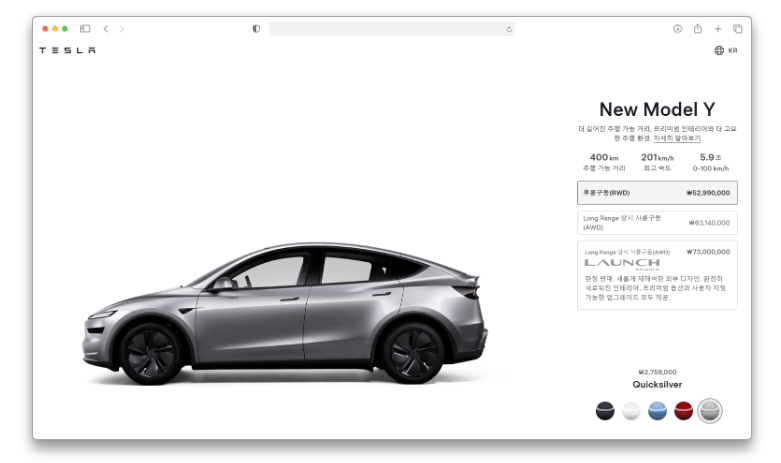Minimize the window with the yellow button
The width and height of the screenshot is (781, 463).
(55, 29)
